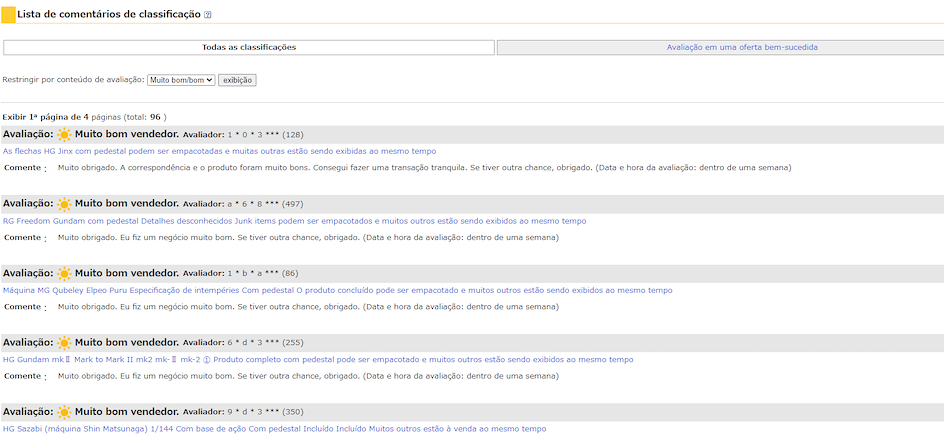This screenshot has height=442, width=944.
Task: Open the 'RG Freedom Gundam' item link
Action: coord(294,221)
